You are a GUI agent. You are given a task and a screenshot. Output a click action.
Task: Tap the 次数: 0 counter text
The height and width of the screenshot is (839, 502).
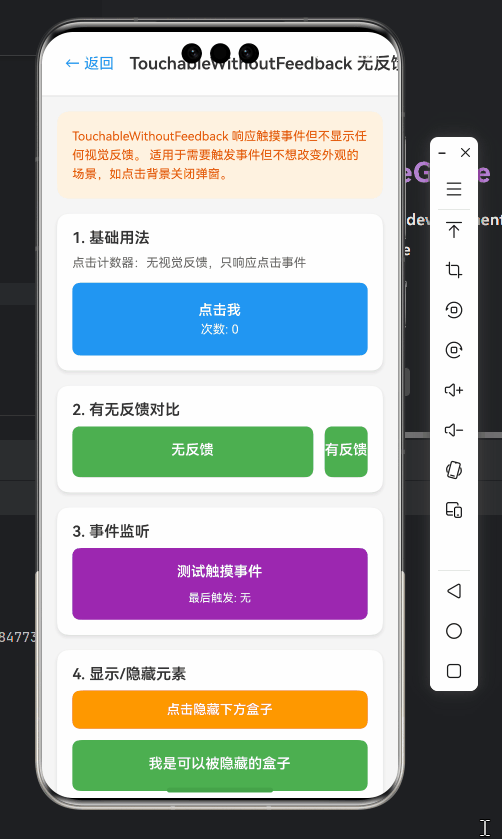point(220,329)
